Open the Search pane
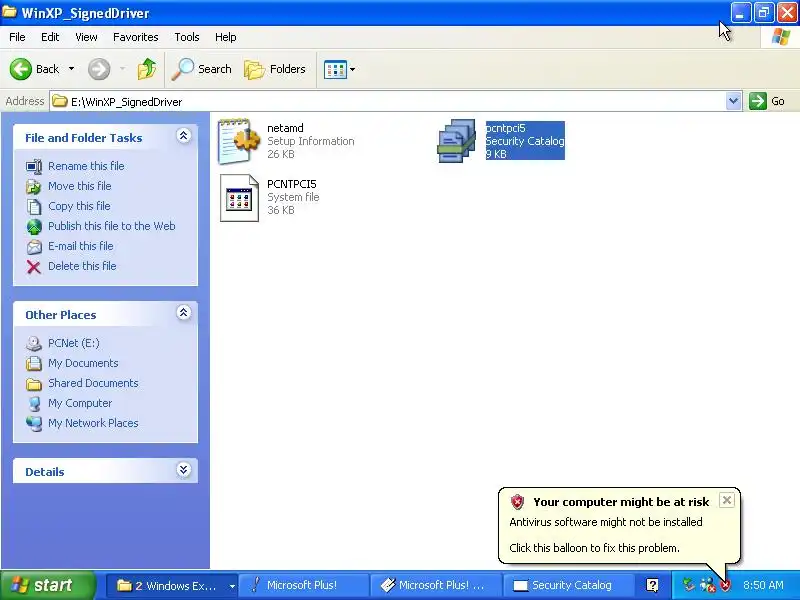This screenshot has width=800, height=600. (x=202, y=69)
